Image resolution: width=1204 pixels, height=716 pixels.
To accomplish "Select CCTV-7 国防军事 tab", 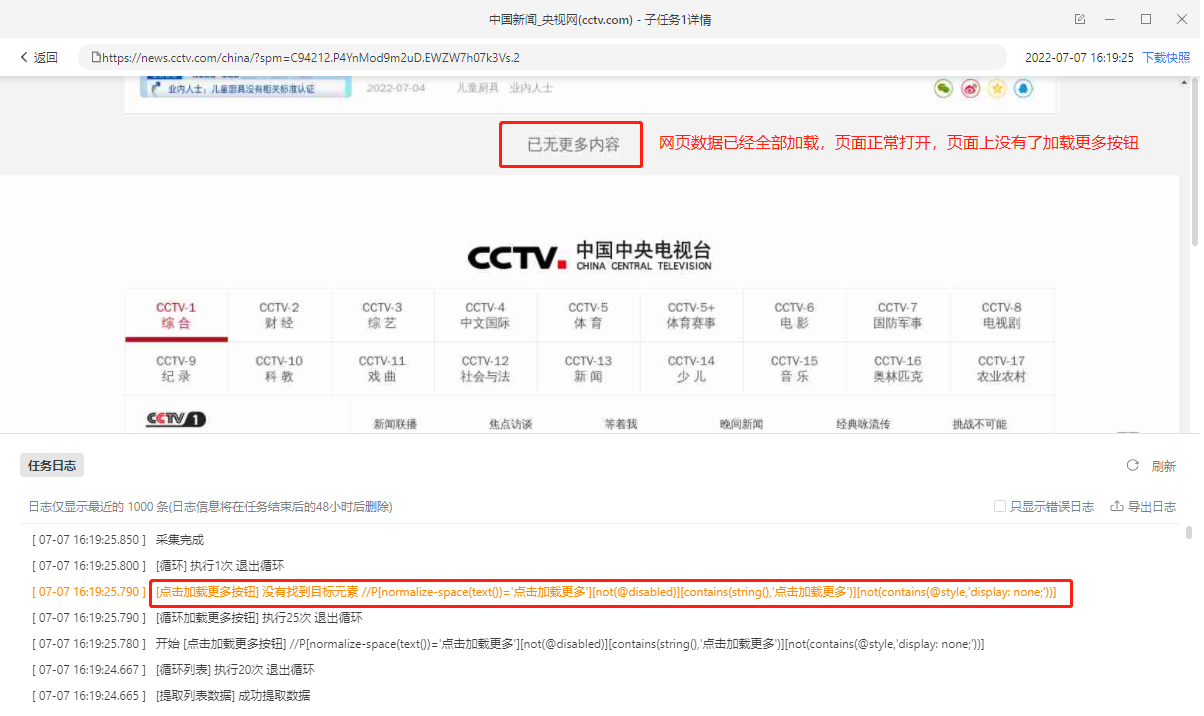I will (x=897, y=315).
